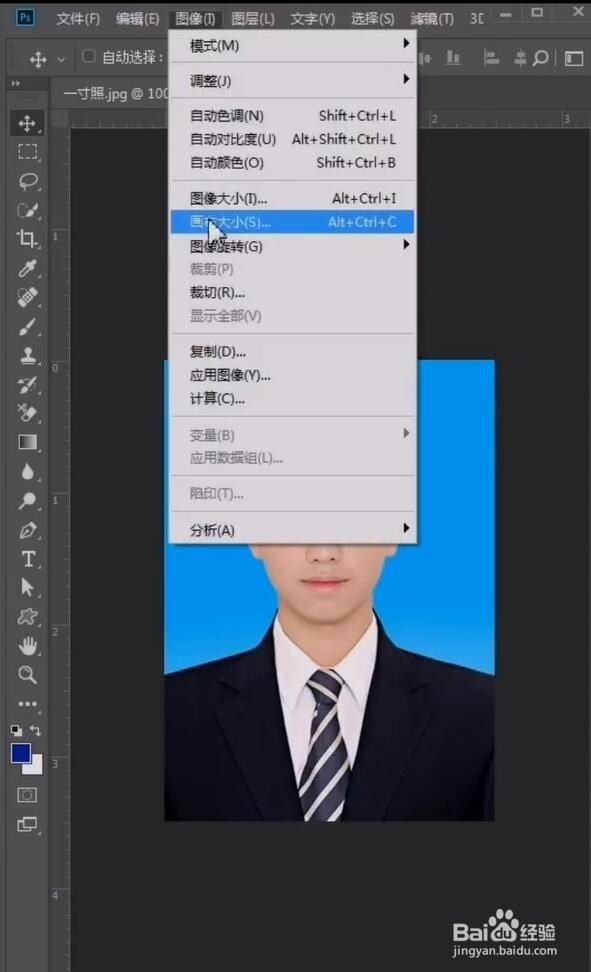Expand the 分析(A) submenu
Image resolution: width=591 pixels, height=972 pixels.
pos(293,529)
